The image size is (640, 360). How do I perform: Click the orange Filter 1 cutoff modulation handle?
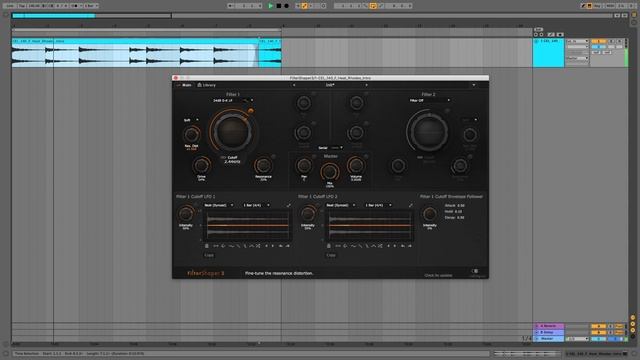(251, 111)
